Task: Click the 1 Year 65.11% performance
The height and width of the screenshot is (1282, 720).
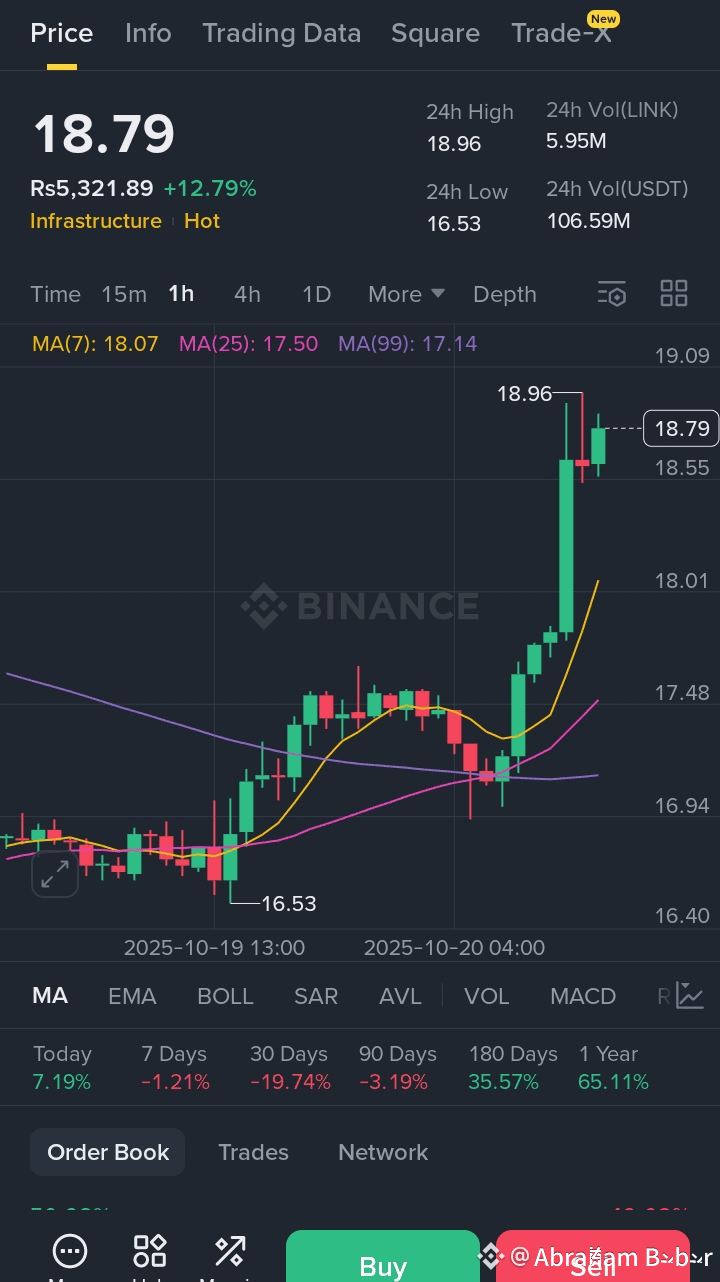Action: (613, 1068)
